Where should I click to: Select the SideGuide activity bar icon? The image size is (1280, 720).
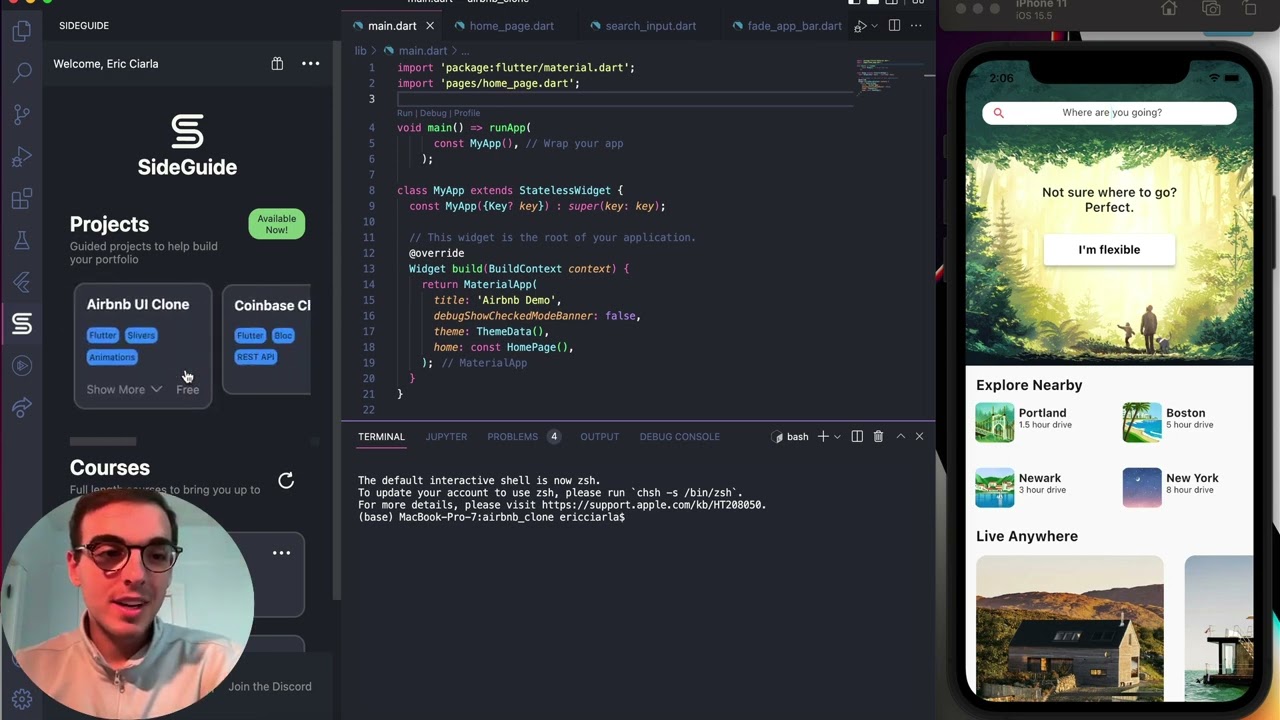pos(22,324)
